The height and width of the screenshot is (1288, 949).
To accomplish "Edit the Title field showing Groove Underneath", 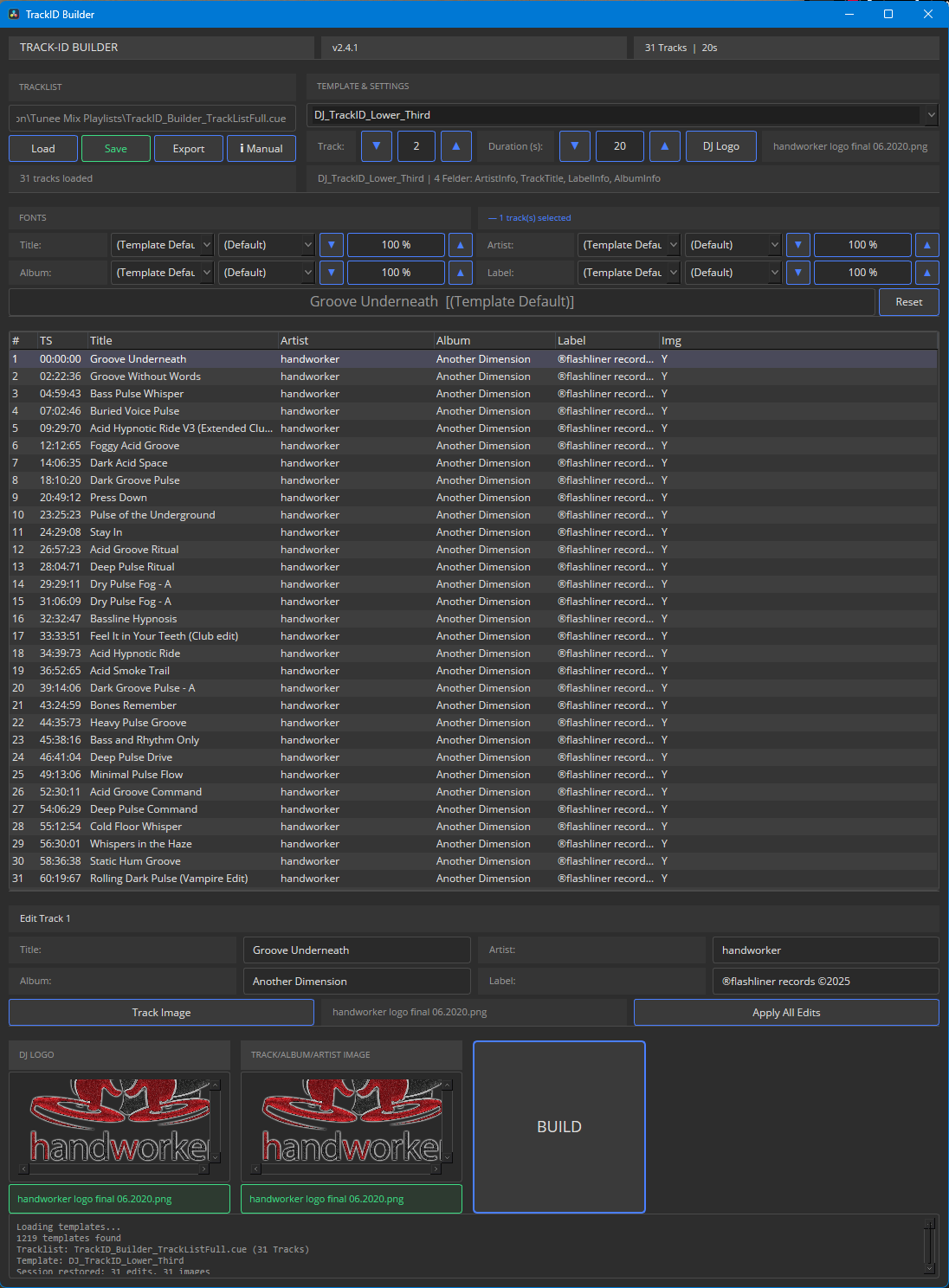I will pyautogui.click(x=356, y=950).
